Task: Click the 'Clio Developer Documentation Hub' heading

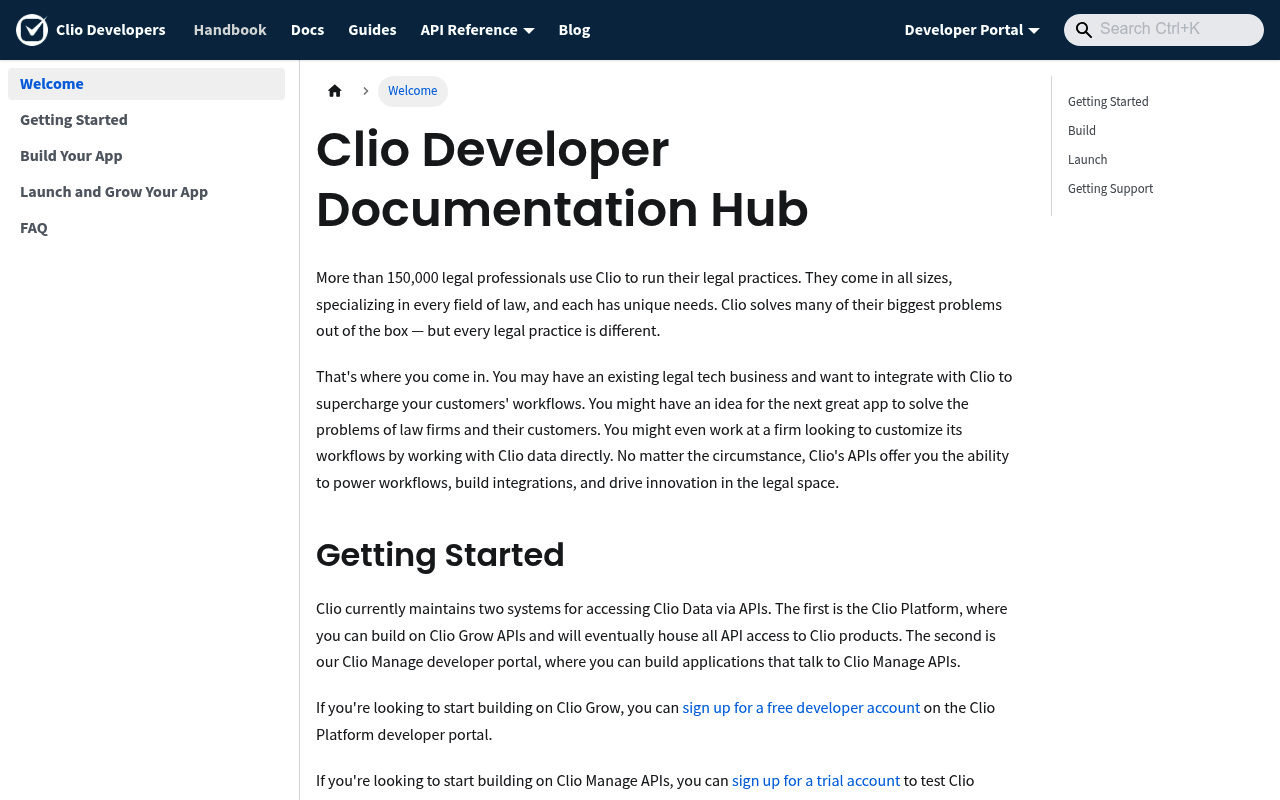Action: pos(562,180)
